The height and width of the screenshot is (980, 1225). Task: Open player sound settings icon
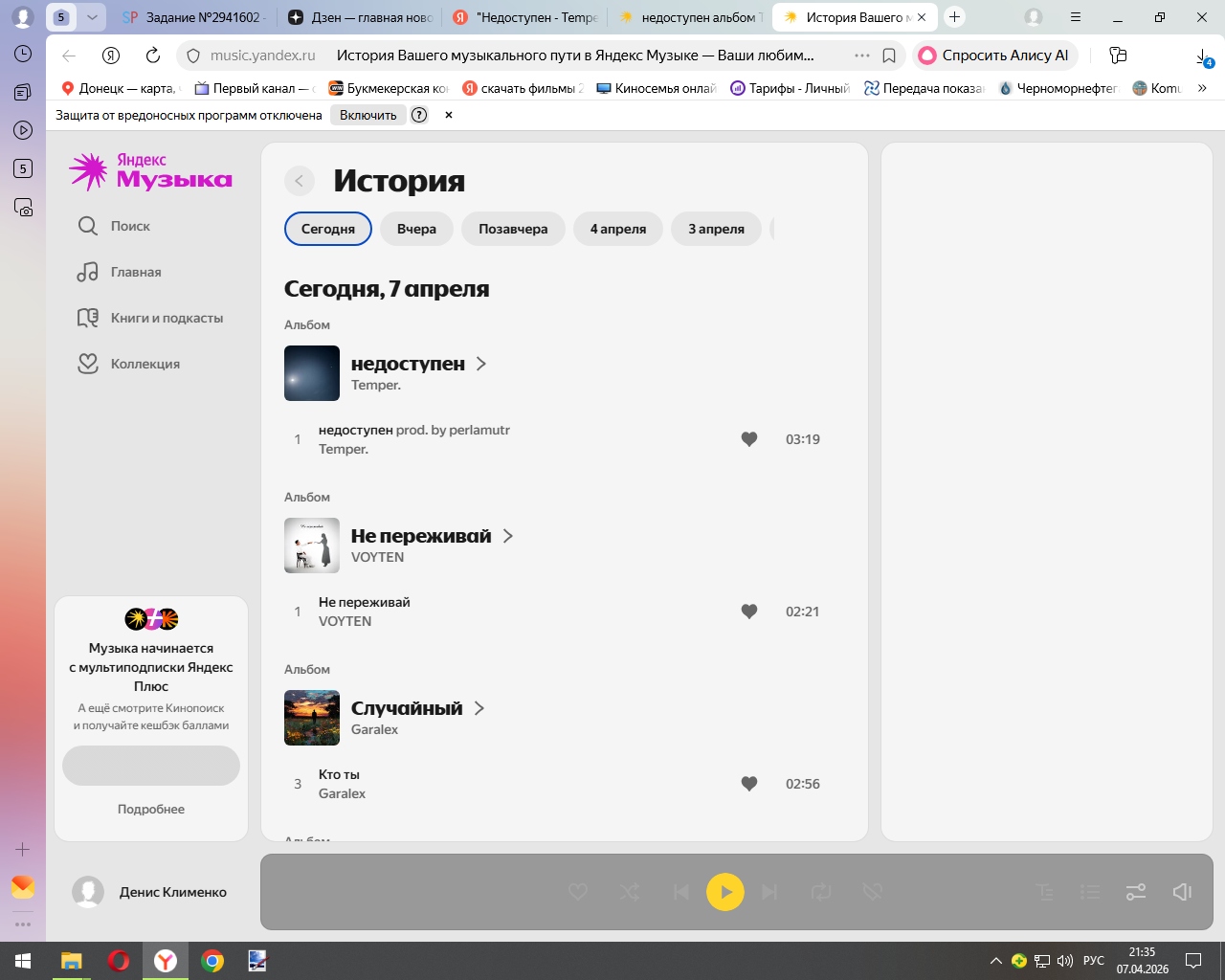(x=1136, y=892)
